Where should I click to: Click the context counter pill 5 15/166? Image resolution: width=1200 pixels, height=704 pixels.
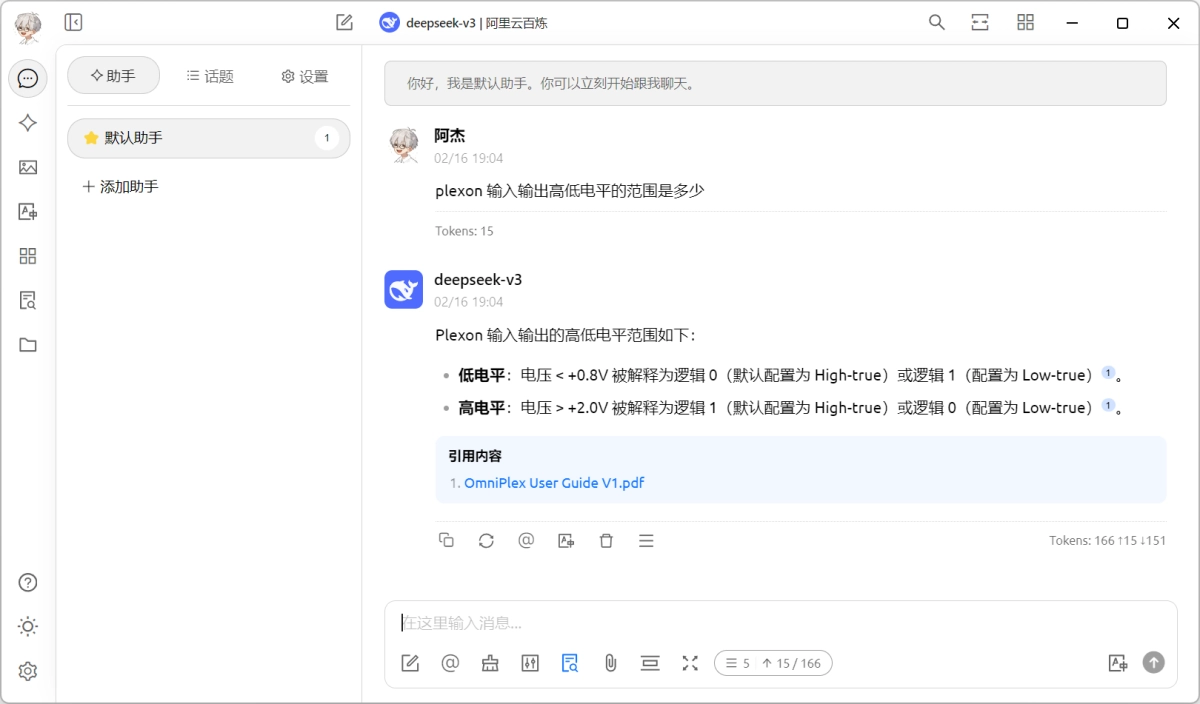click(773, 663)
